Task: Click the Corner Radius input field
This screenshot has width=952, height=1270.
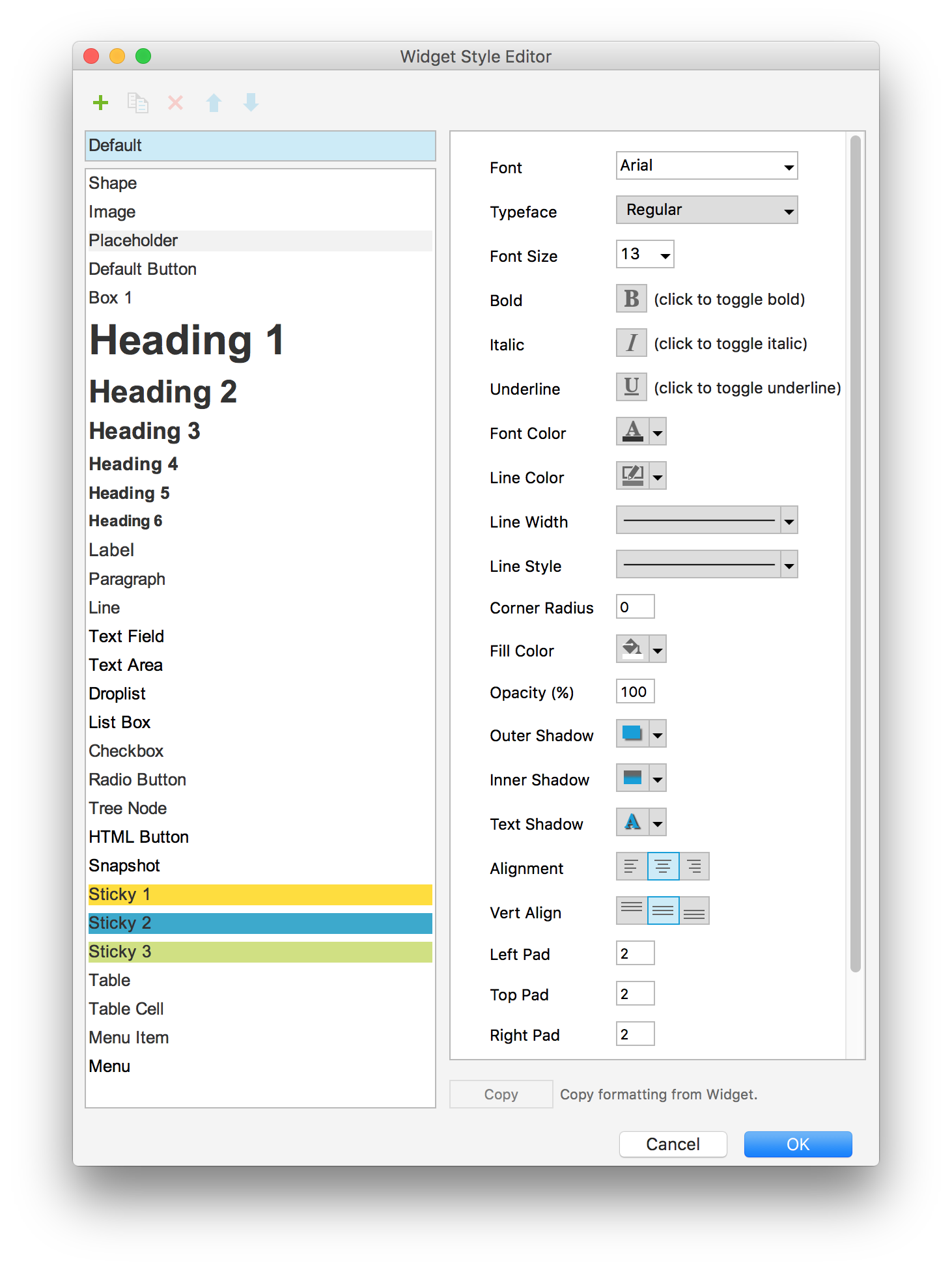Action: pyautogui.click(x=635, y=607)
